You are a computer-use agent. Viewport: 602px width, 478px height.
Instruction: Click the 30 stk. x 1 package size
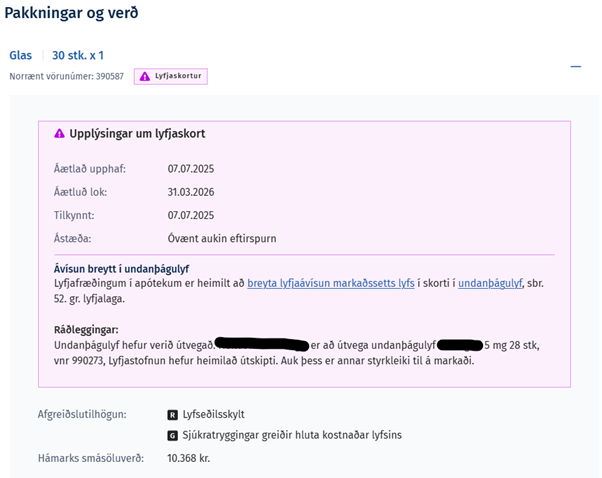click(78, 55)
